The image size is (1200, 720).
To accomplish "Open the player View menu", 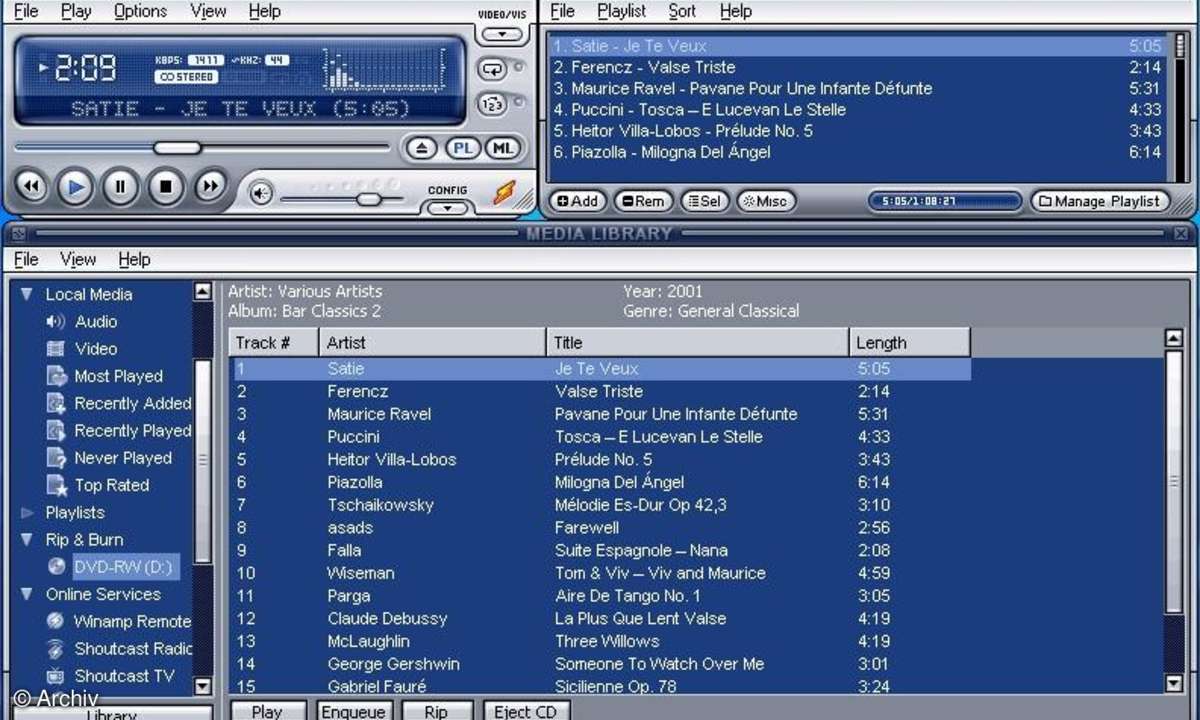I will [208, 12].
